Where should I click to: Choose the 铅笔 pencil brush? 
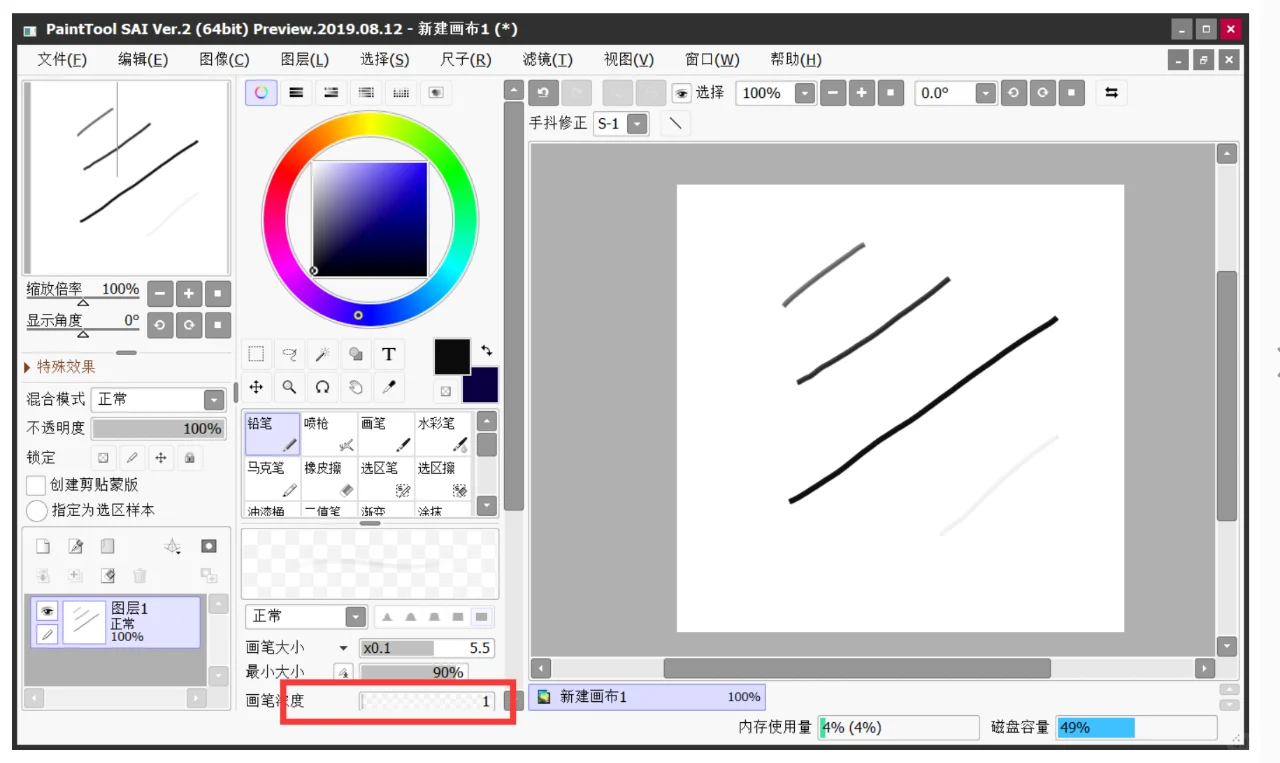click(273, 435)
